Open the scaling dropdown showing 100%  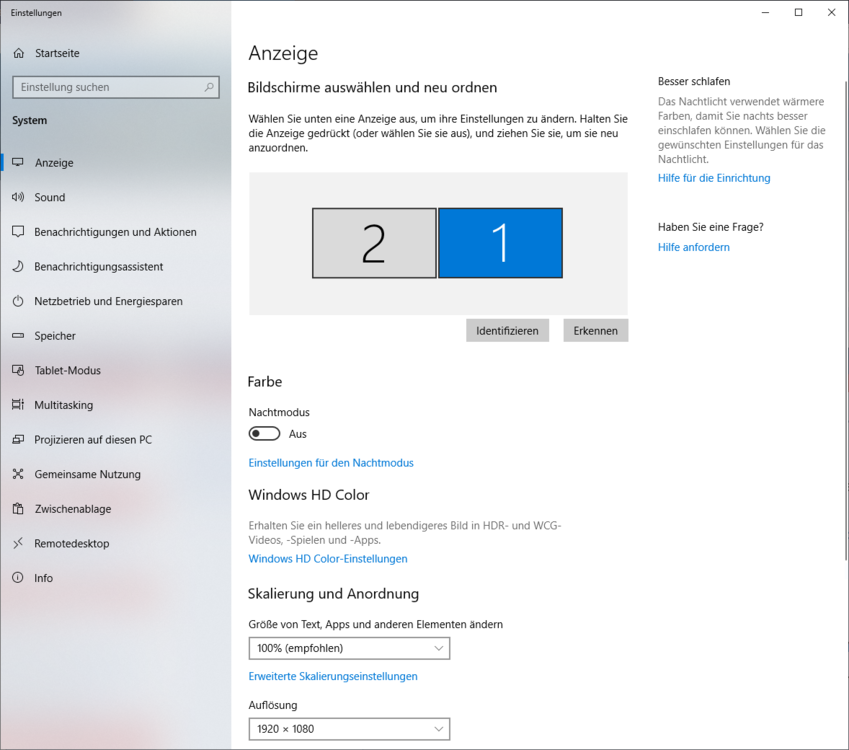[348, 648]
